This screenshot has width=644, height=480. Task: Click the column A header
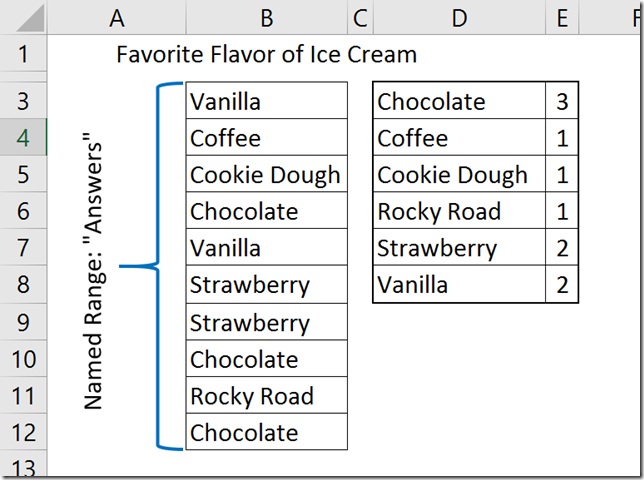coord(116,16)
